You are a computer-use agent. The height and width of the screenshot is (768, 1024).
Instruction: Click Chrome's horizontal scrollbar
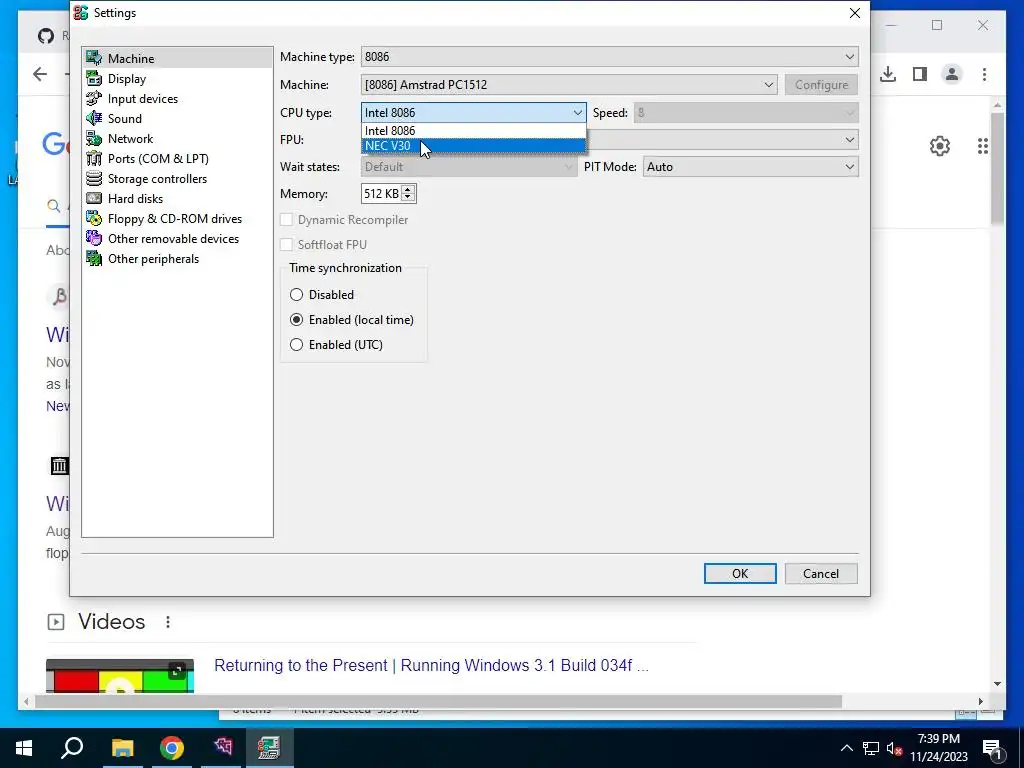tap(438, 701)
